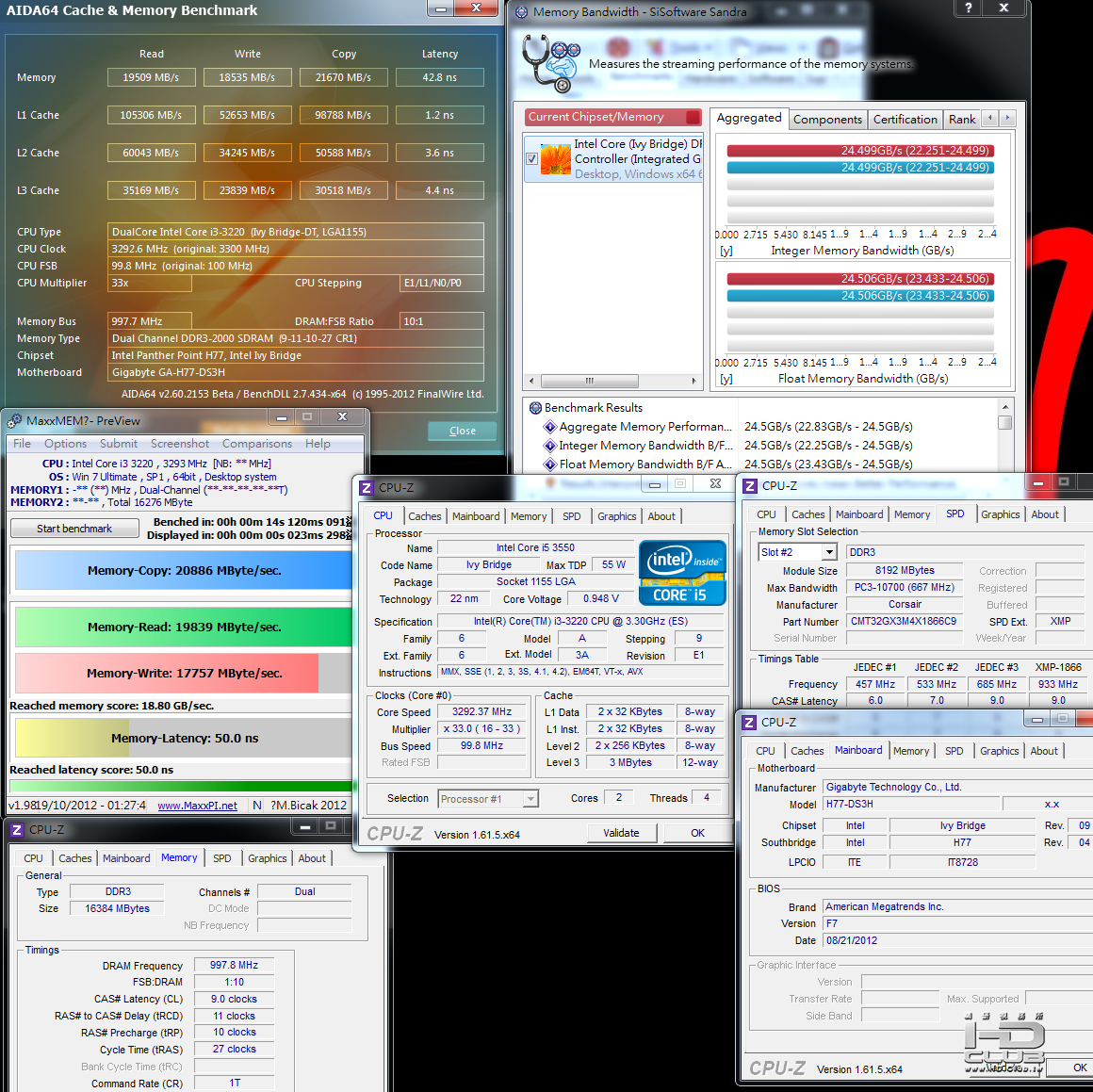This screenshot has width=1093, height=1092.
Task: Click the Integer Memory Bandwidth diamond icon
Action: (550, 446)
